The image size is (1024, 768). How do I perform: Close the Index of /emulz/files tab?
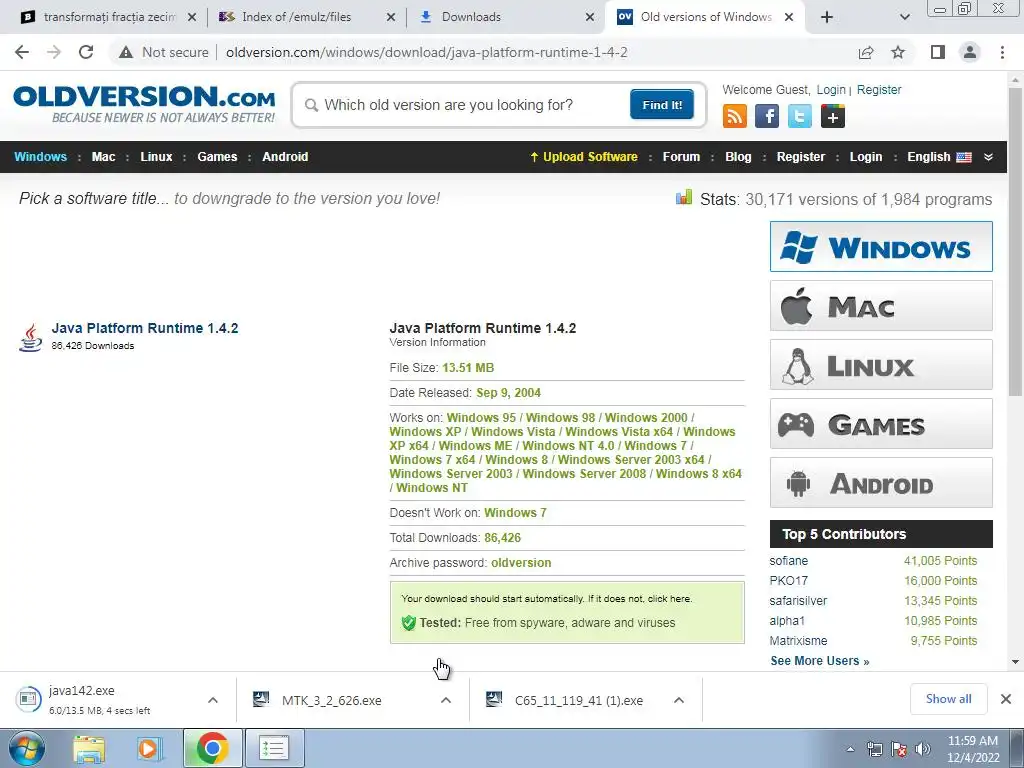click(391, 17)
